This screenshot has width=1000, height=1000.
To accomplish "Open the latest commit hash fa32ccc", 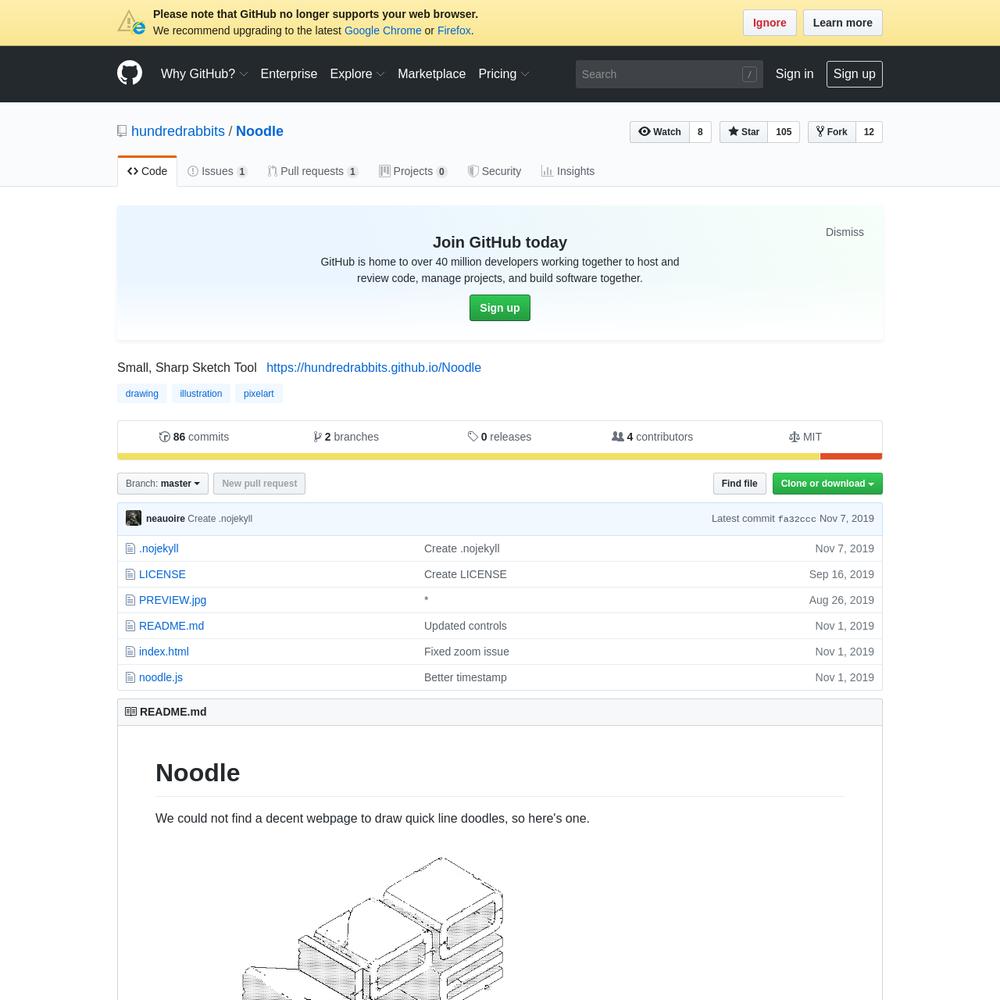I will click(x=797, y=519).
